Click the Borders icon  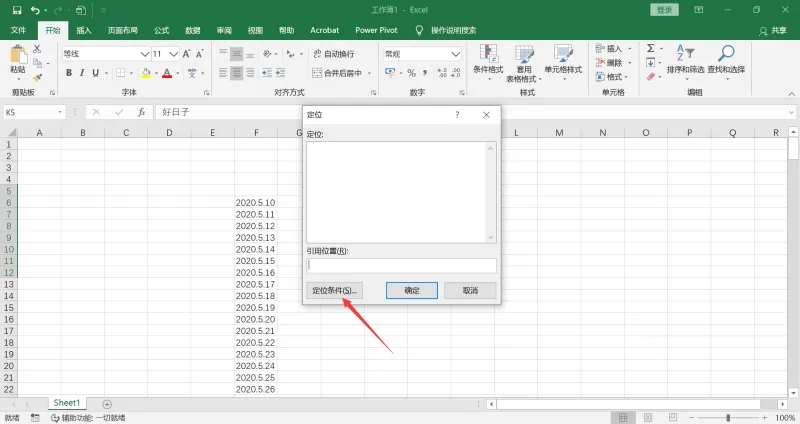click(120, 73)
